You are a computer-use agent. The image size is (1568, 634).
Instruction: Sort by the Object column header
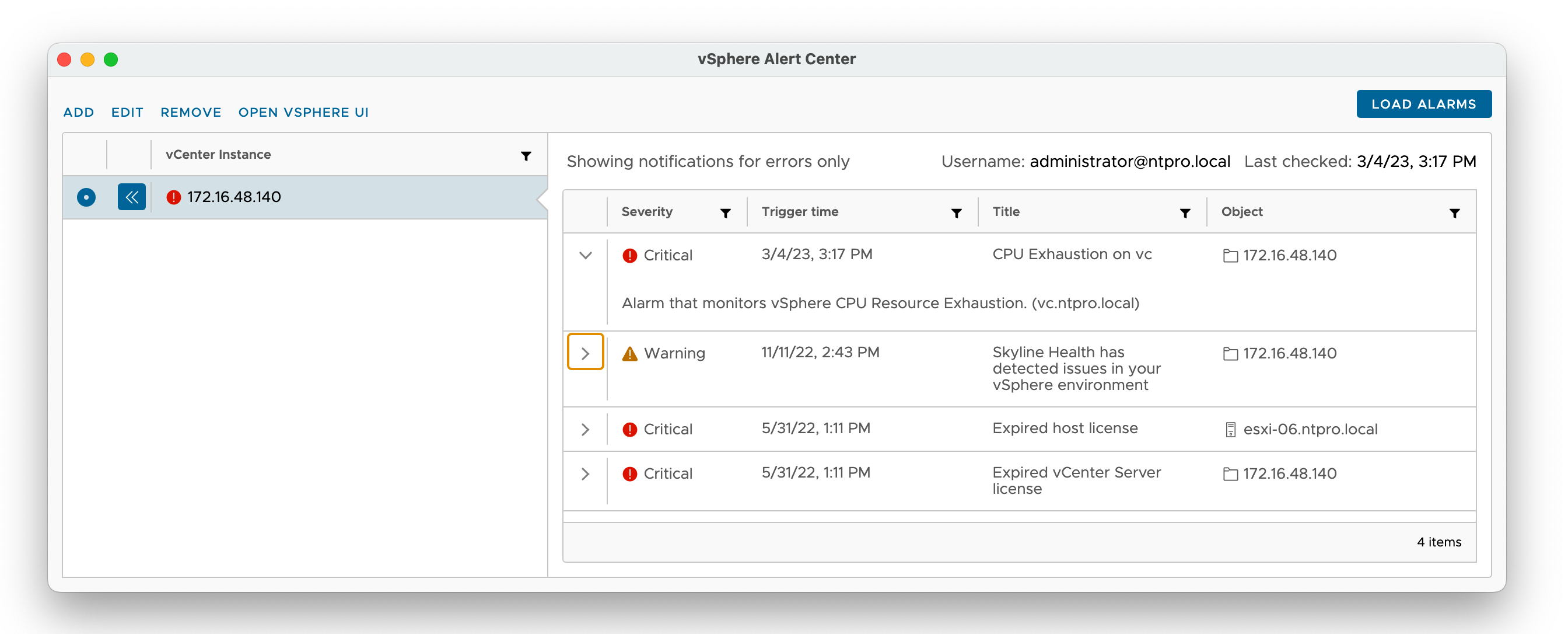point(1242,211)
